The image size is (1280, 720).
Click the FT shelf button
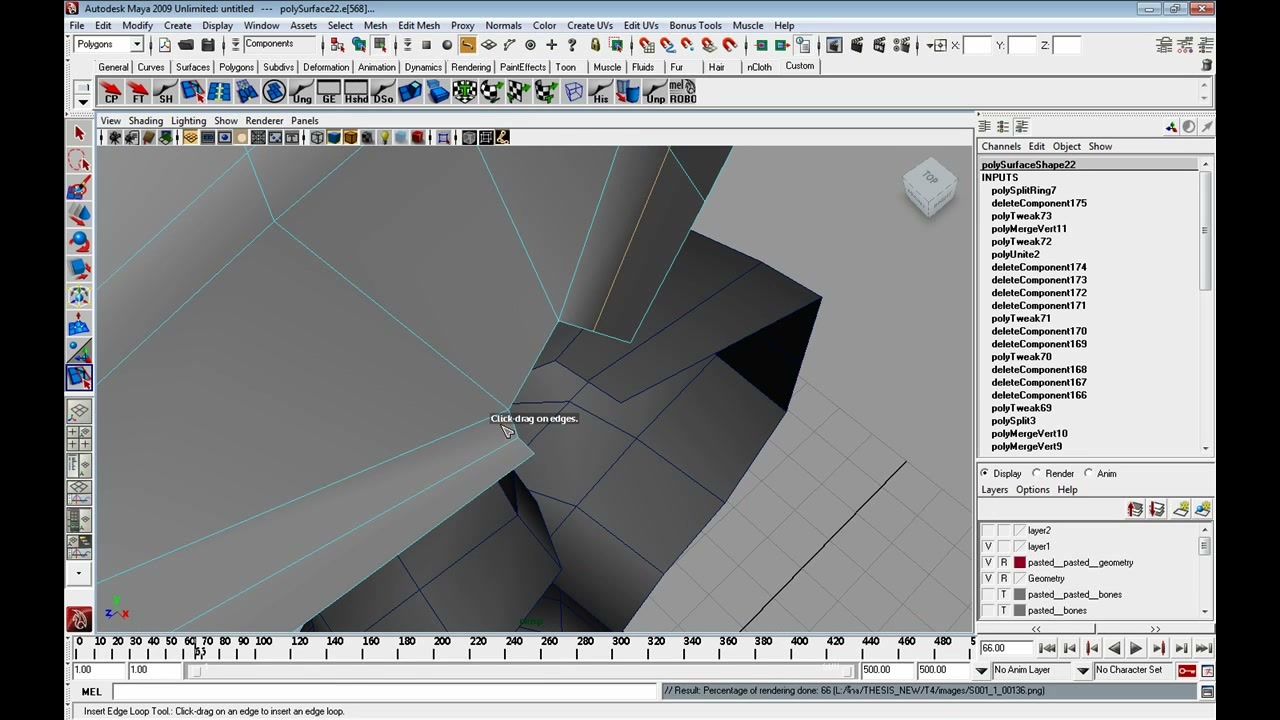[138, 93]
